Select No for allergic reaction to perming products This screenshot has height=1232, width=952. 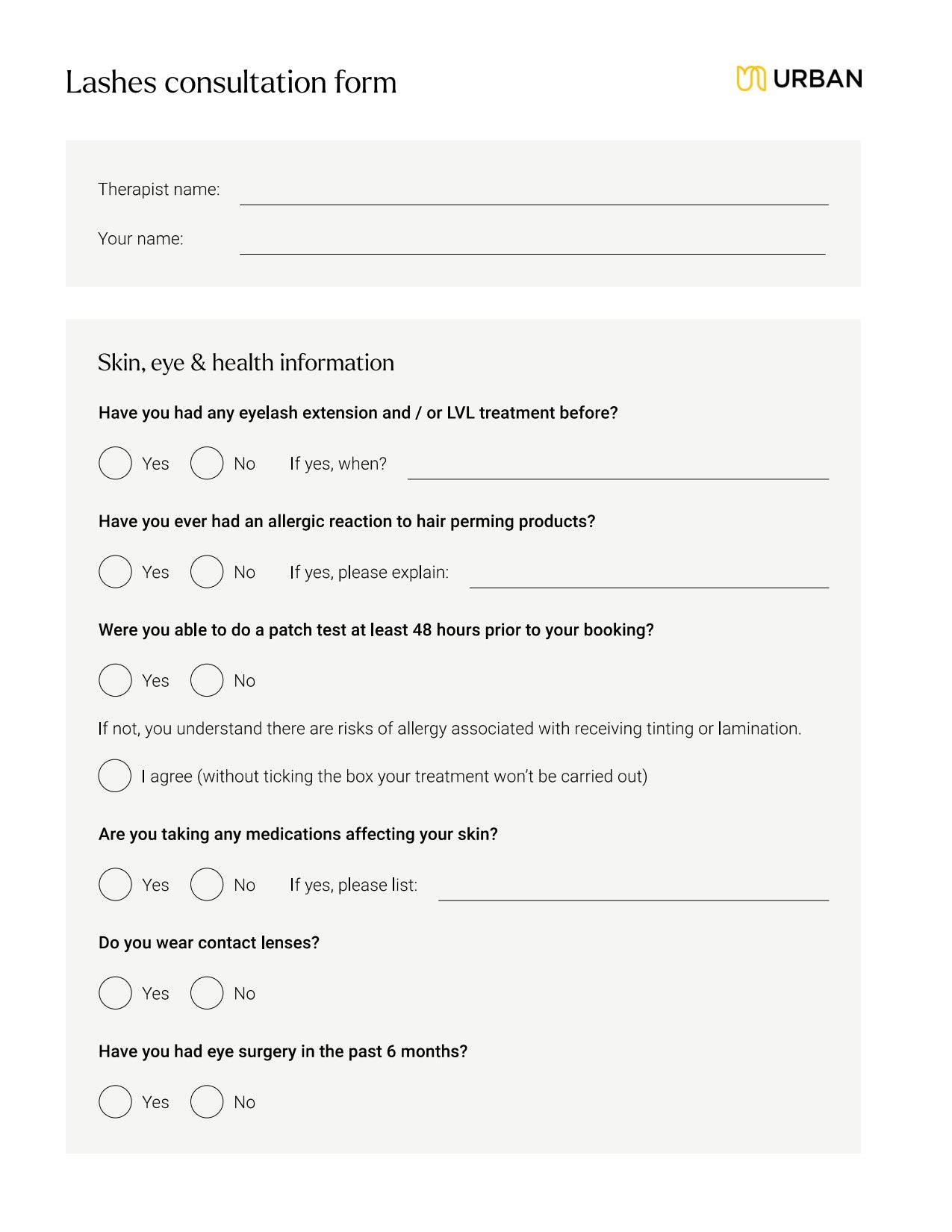[207, 572]
